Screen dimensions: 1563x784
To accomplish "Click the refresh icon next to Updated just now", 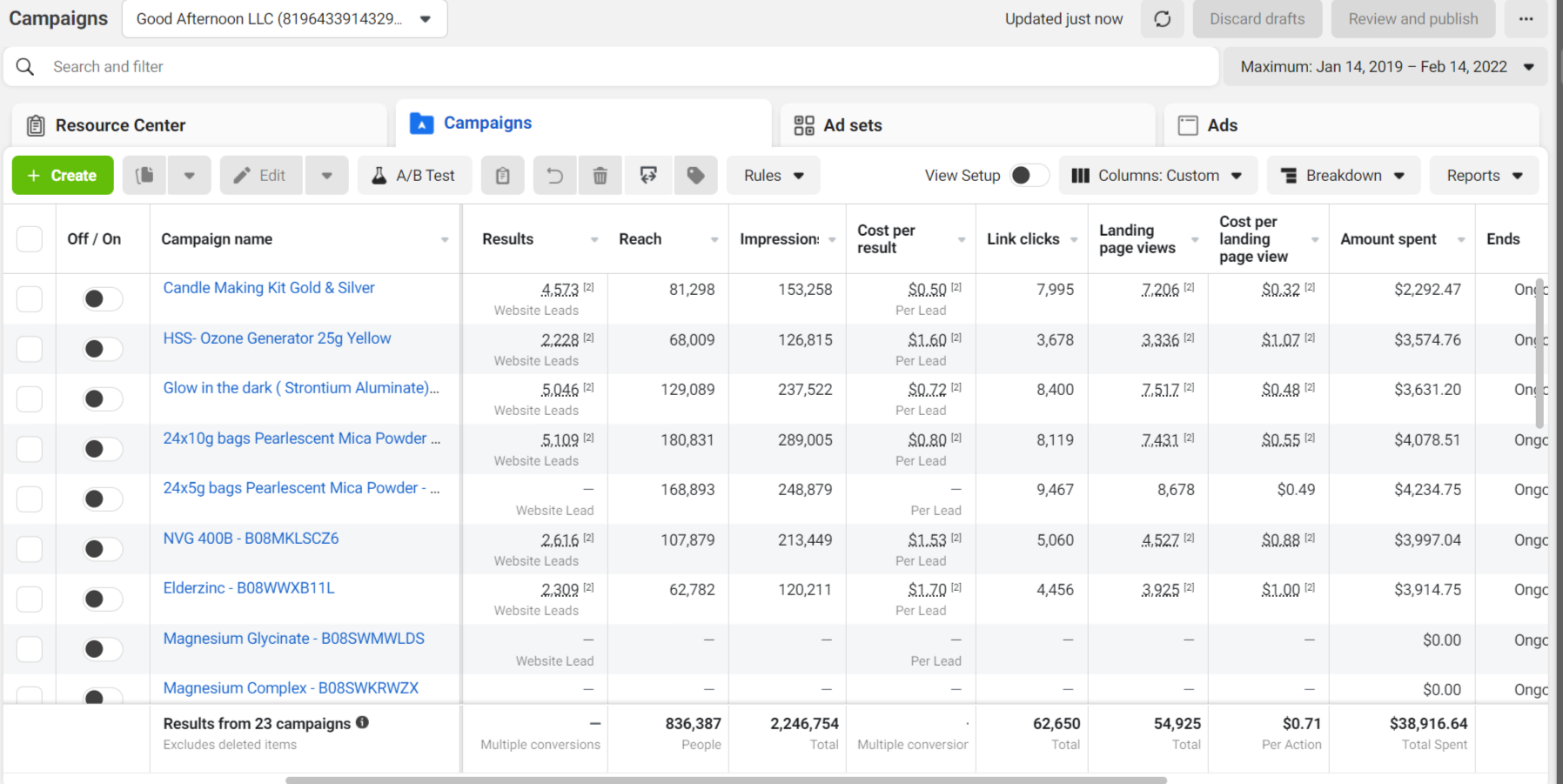I will tap(1162, 19).
